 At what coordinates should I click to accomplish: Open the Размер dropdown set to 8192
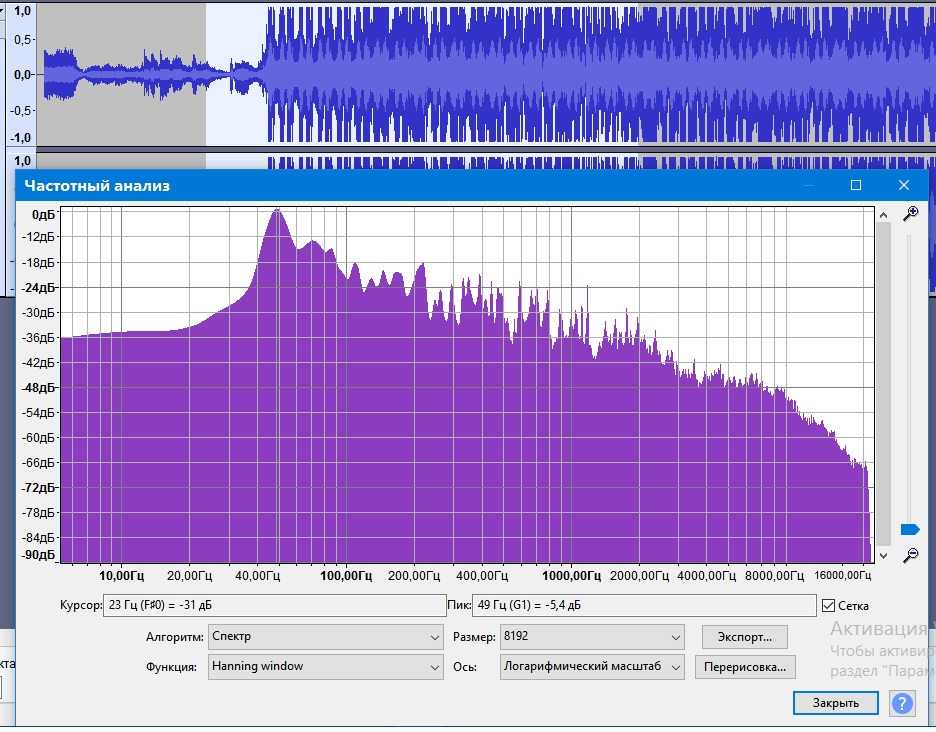tap(592, 637)
